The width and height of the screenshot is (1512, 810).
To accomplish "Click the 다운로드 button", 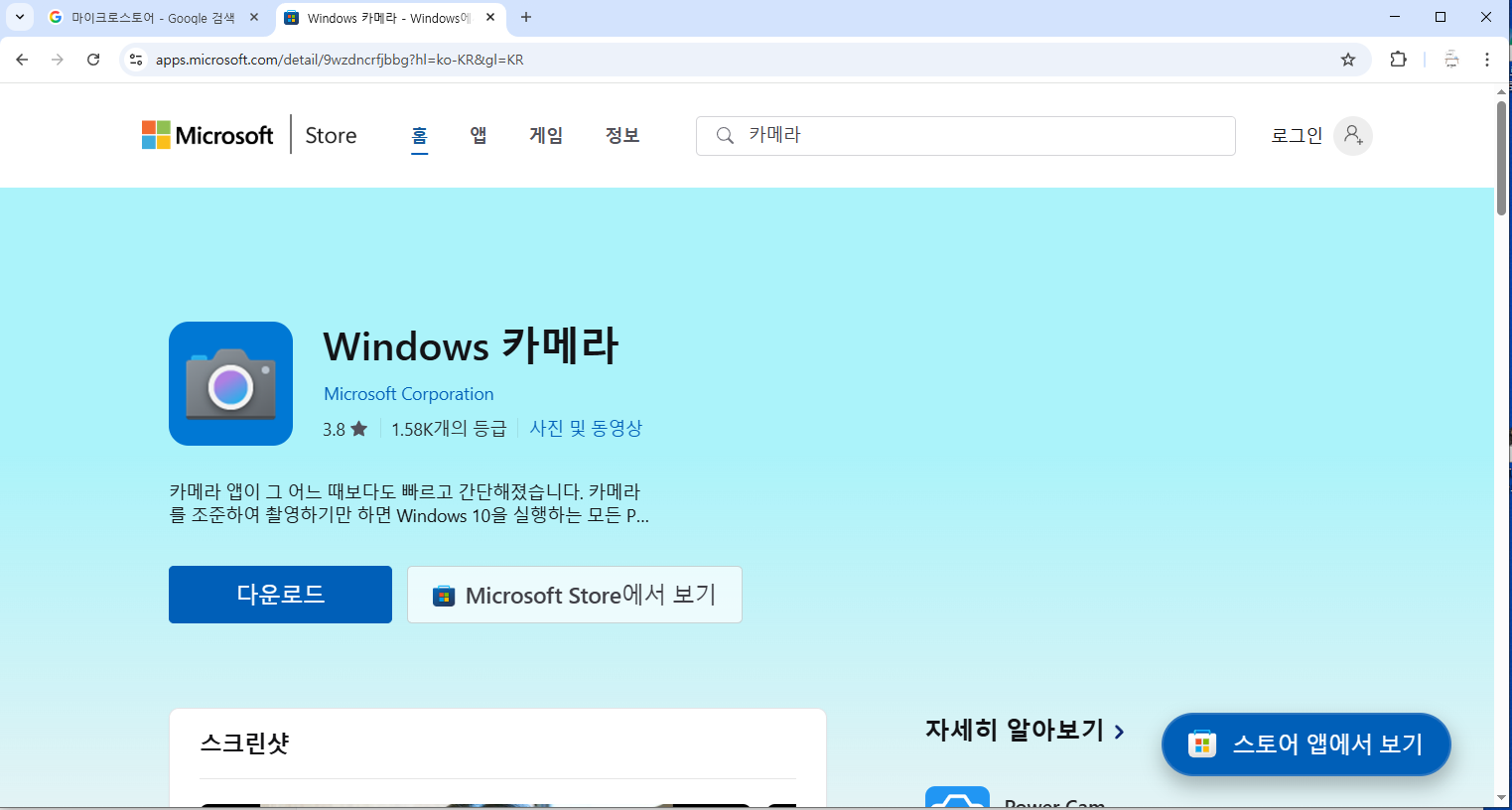I will (280, 595).
